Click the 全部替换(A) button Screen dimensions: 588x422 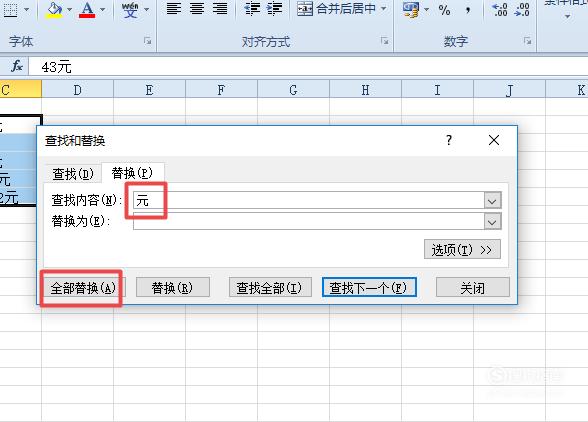[x=83, y=288]
